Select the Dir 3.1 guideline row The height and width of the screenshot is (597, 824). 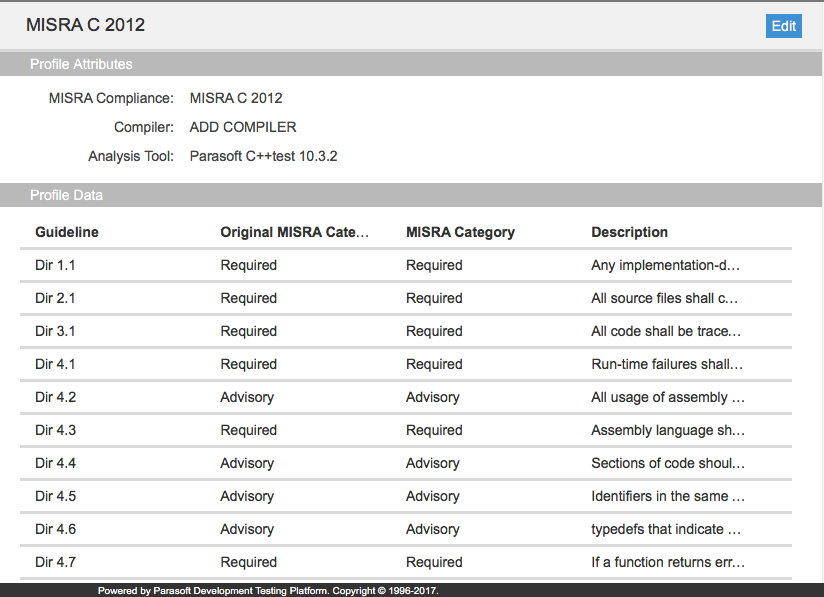coord(406,332)
